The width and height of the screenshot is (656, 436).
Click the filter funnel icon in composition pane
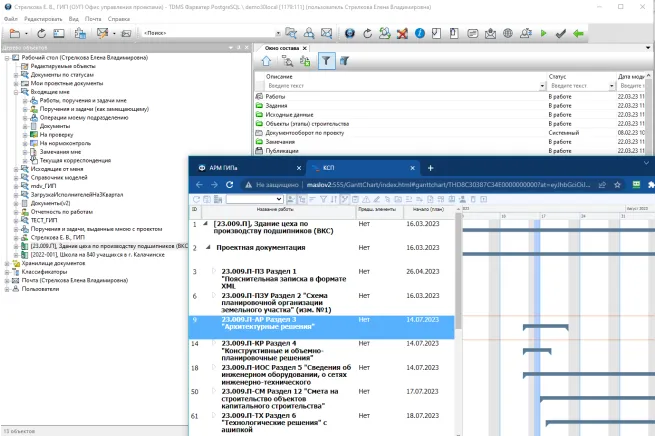point(325,61)
